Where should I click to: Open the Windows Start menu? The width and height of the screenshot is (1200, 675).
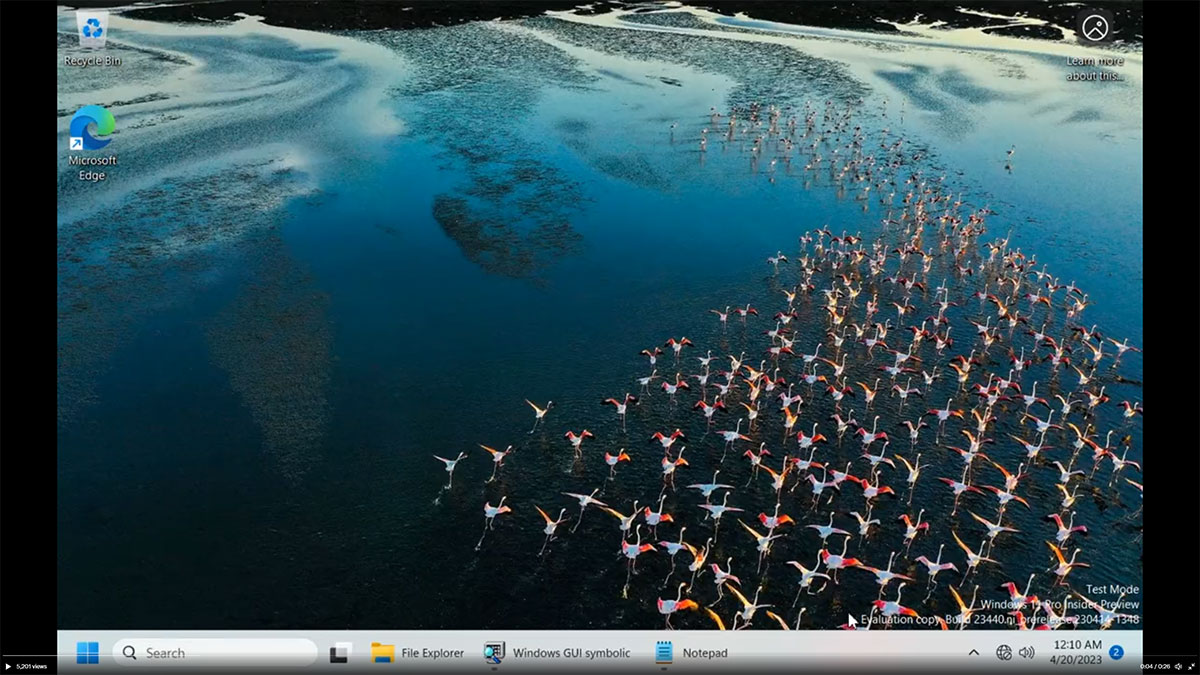(88, 653)
